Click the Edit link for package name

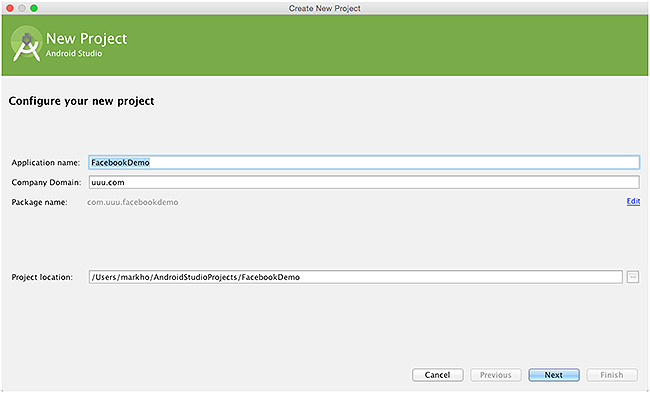click(633, 201)
